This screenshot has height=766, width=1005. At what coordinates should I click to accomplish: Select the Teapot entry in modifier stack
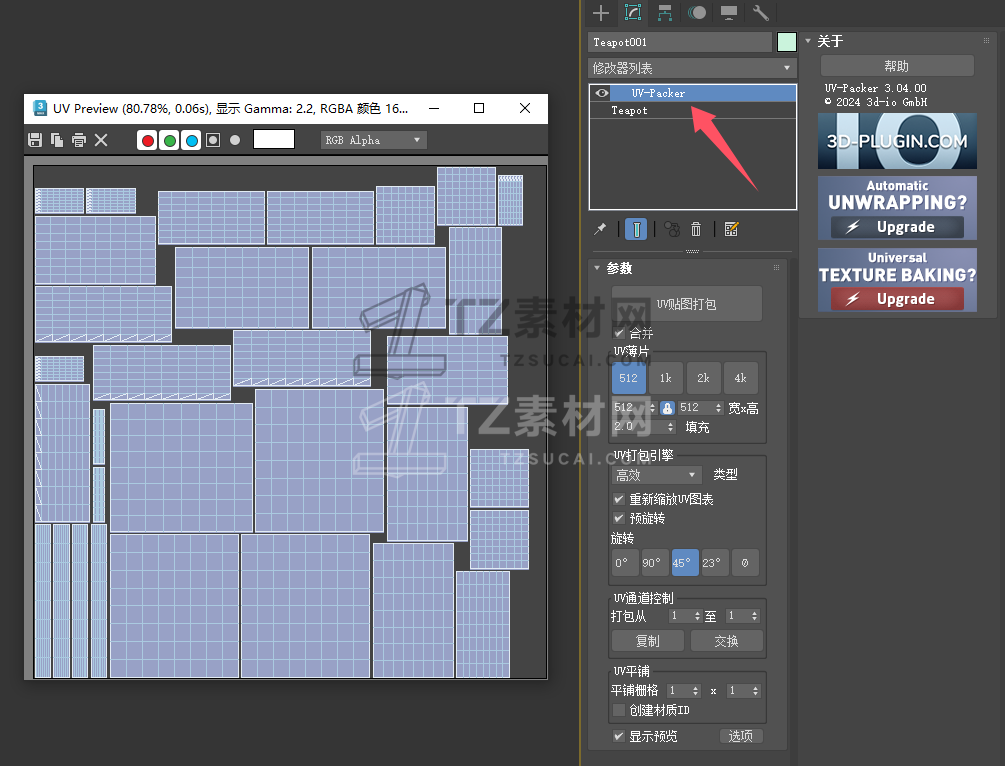pos(630,111)
